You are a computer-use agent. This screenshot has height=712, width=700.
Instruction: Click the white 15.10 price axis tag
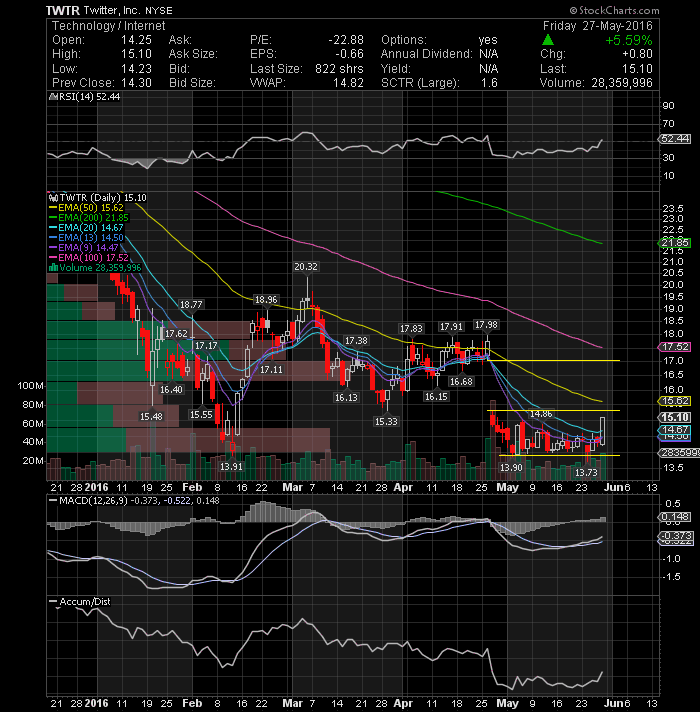[x=675, y=417]
